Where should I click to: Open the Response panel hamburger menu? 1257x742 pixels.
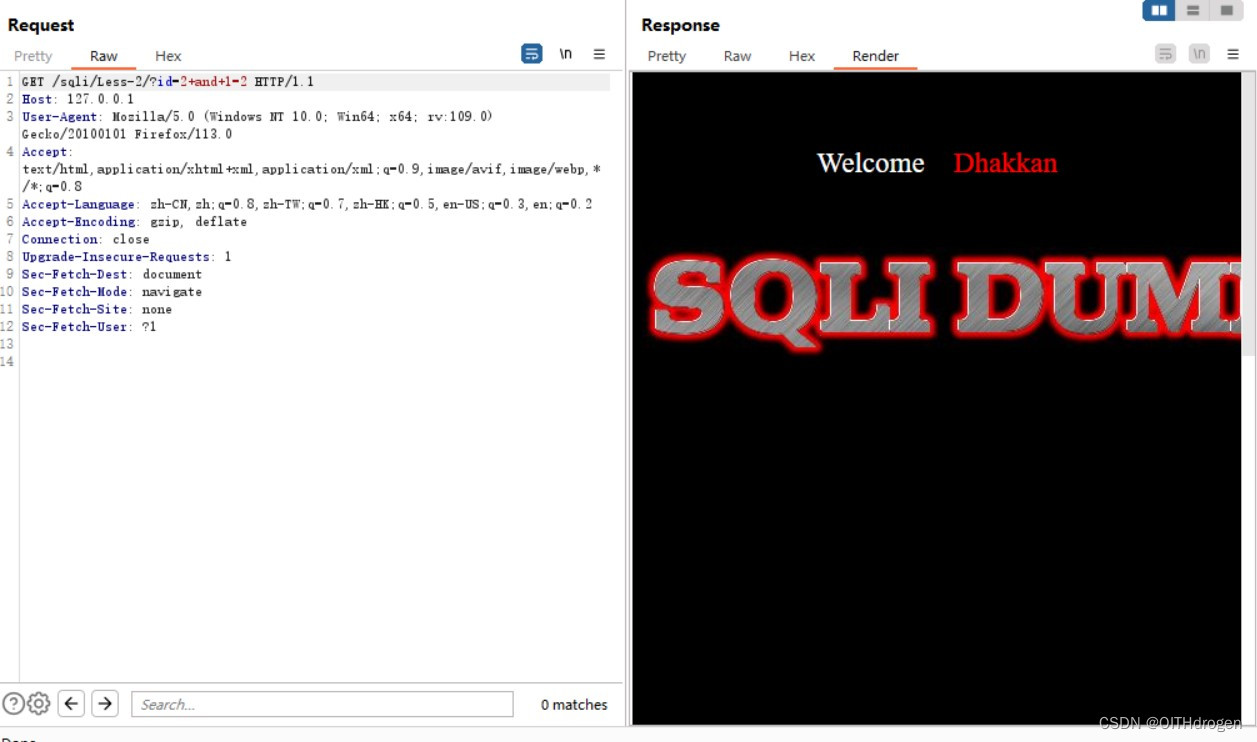1233,54
